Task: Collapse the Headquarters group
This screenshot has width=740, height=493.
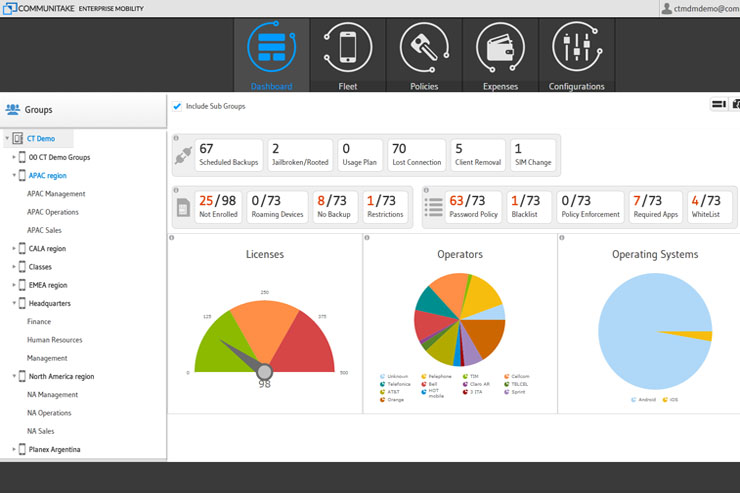Action: 14,303
